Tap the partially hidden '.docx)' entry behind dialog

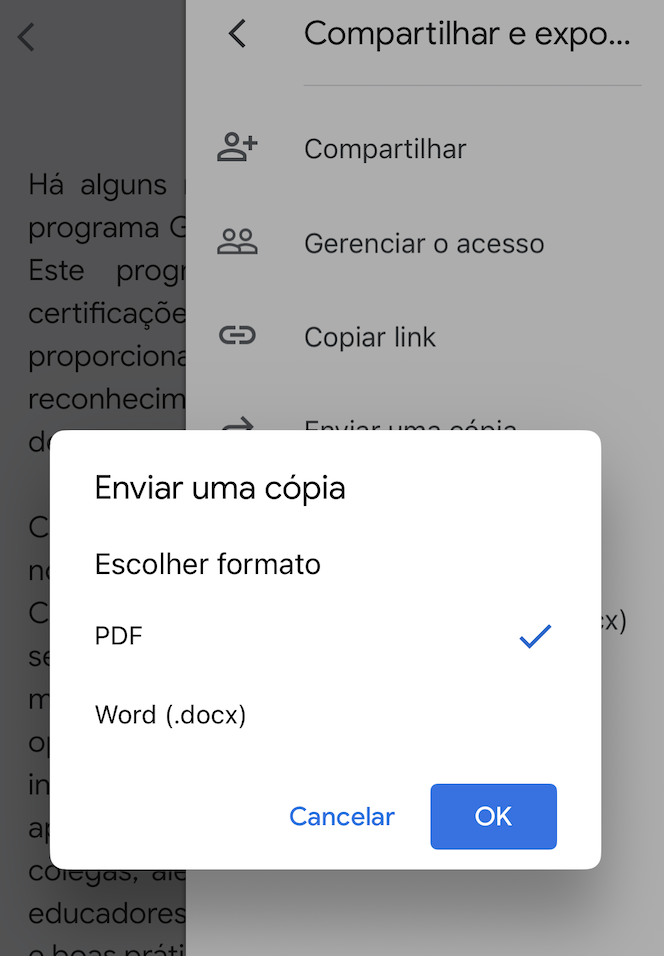[615, 621]
